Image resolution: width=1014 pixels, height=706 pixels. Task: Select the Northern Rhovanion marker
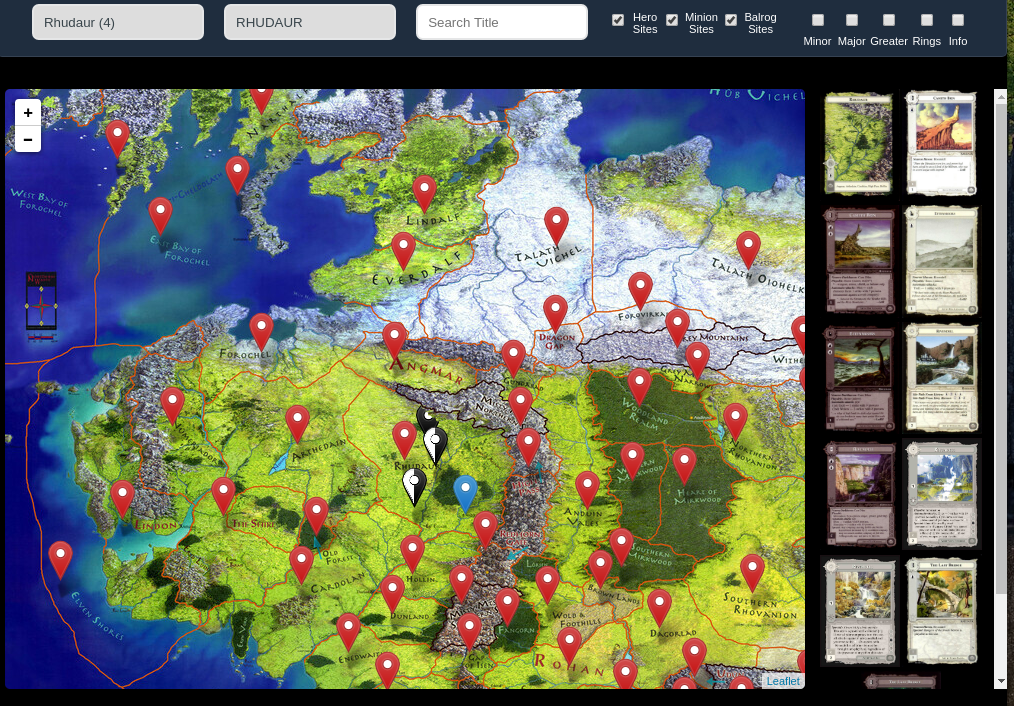pos(735,420)
